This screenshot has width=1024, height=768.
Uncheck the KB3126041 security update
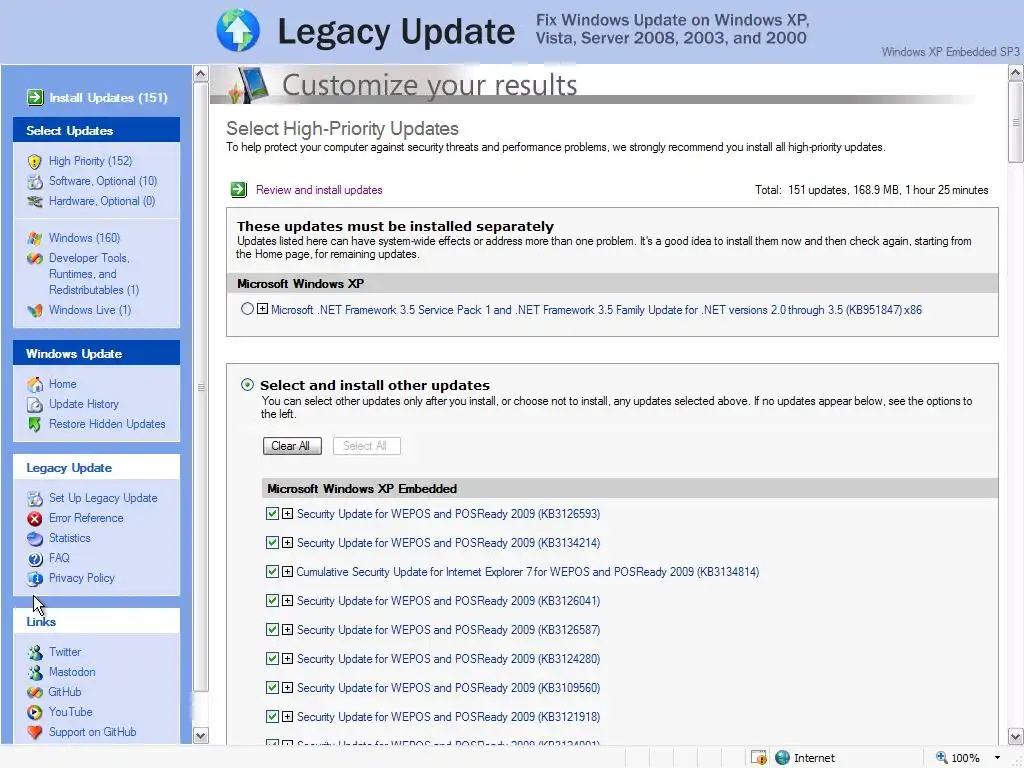[x=272, y=601]
